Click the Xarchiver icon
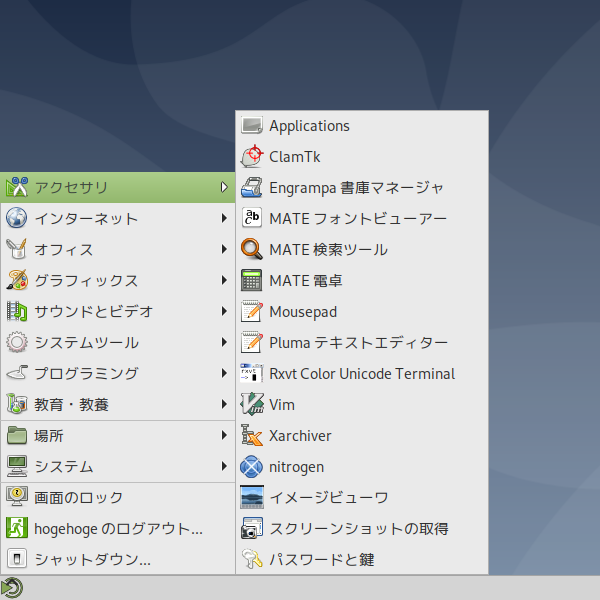This screenshot has height=600, width=600. pyautogui.click(x=251, y=435)
